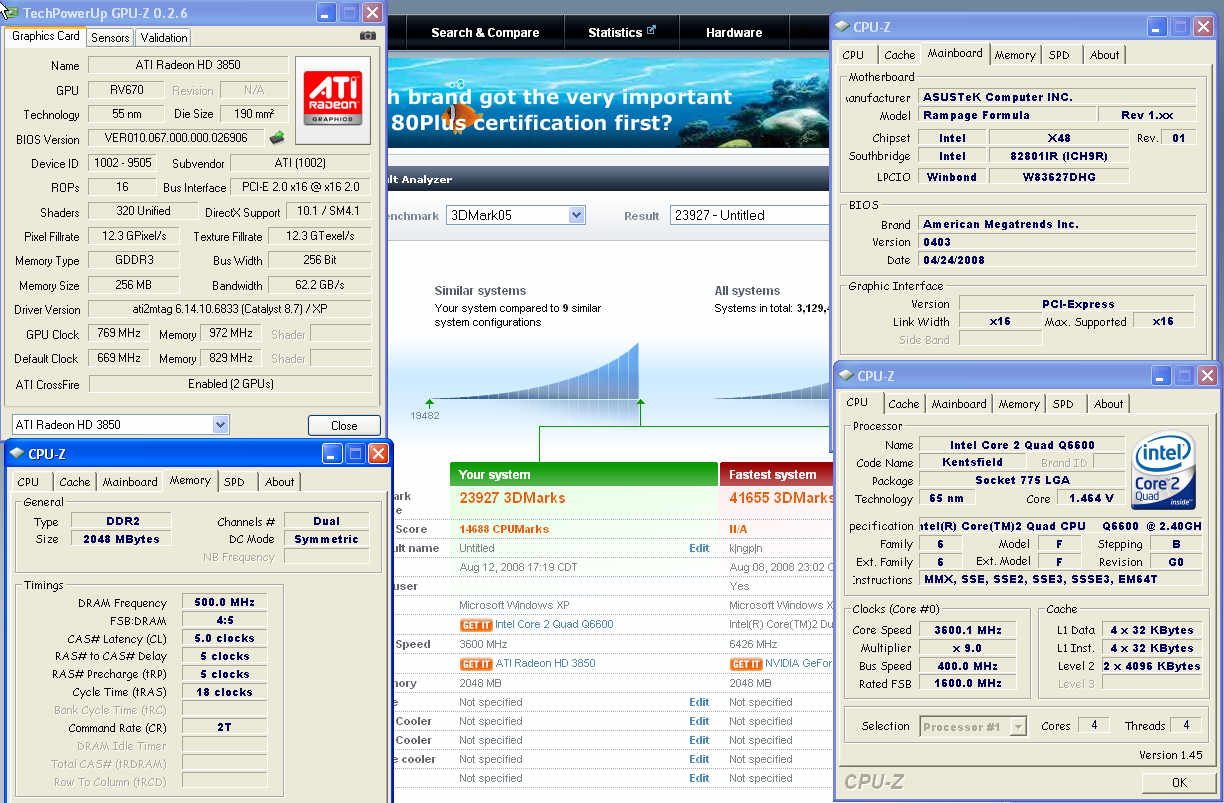Click the Core Speed value 3600.1 MHz
1224x803 pixels.
tap(969, 630)
